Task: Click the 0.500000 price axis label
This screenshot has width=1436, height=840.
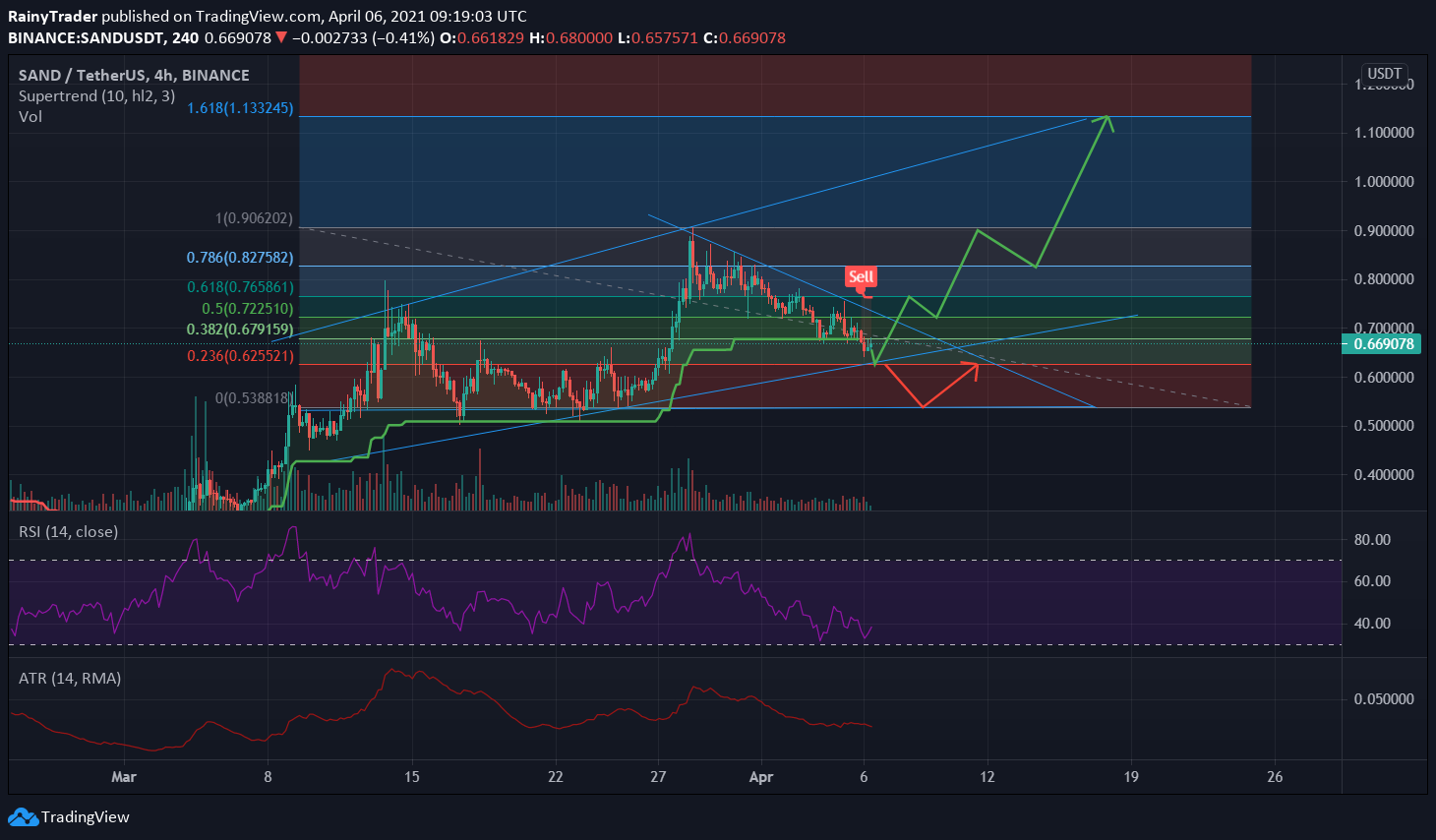Action: coord(1384,426)
